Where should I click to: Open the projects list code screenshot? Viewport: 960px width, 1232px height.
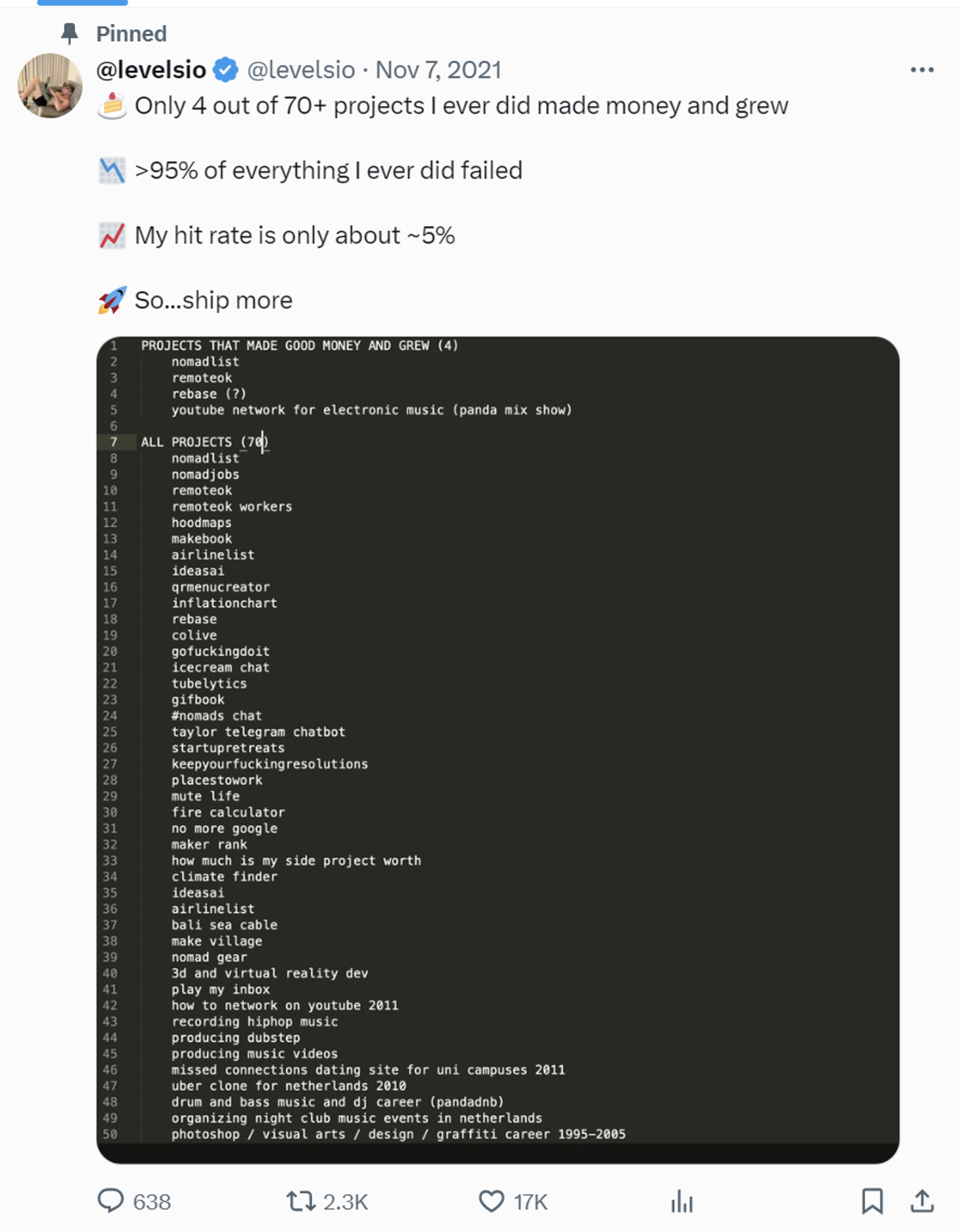498,749
